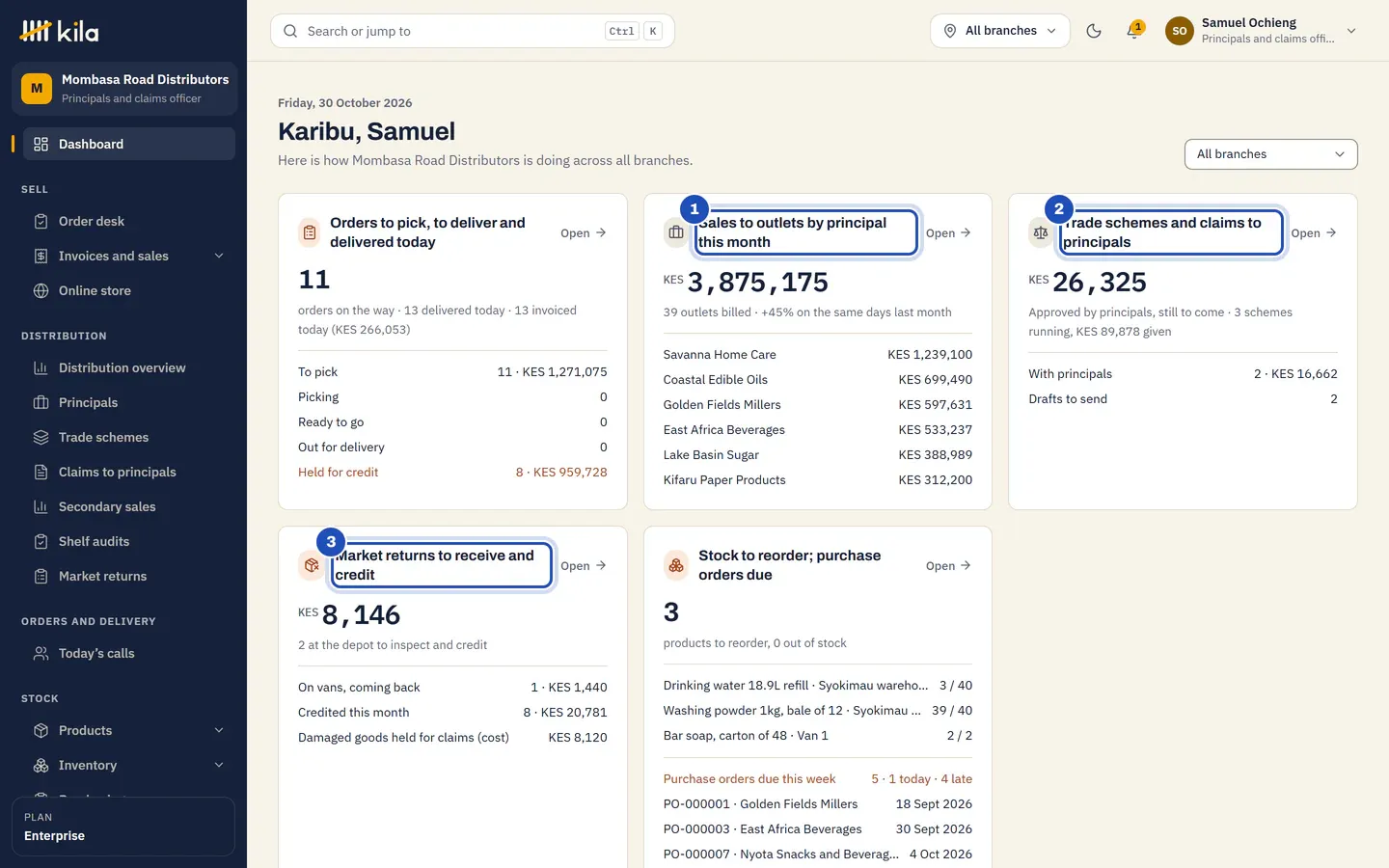Open Stock to reorder card
This screenshot has width=1389, height=868.
click(x=948, y=565)
